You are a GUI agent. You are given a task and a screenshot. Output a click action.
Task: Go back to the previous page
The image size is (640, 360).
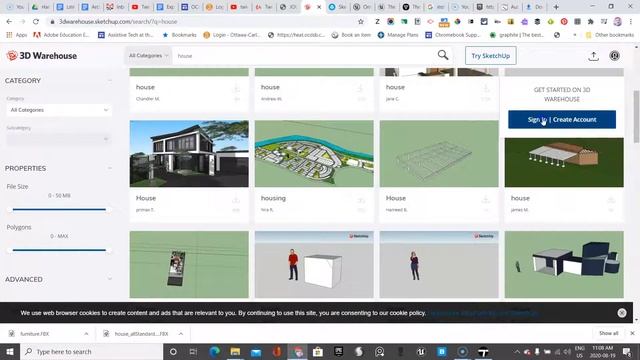9,22
